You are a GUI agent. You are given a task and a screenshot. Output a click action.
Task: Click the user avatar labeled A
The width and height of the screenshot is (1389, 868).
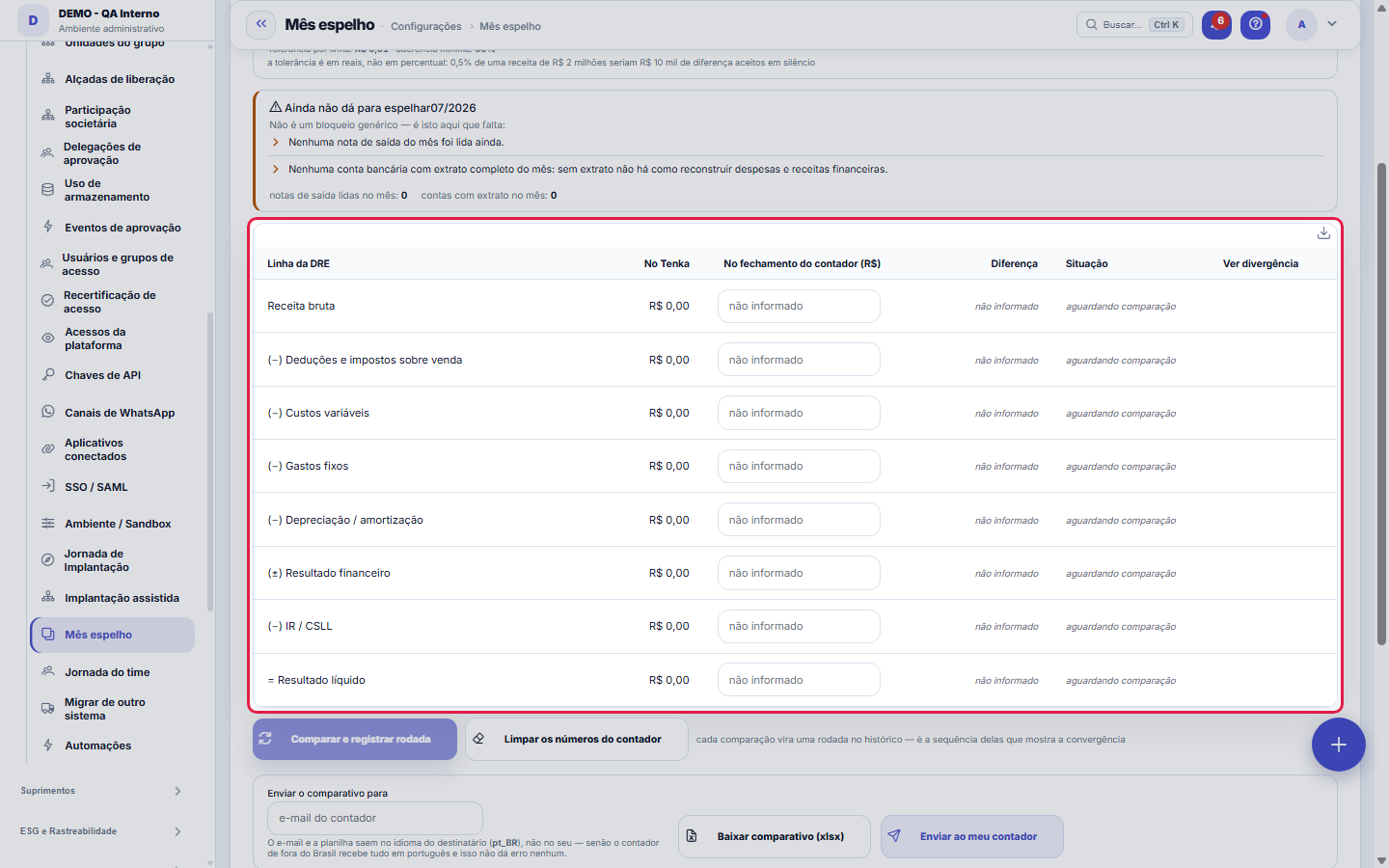pyautogui.click(x=1301, y=24)
